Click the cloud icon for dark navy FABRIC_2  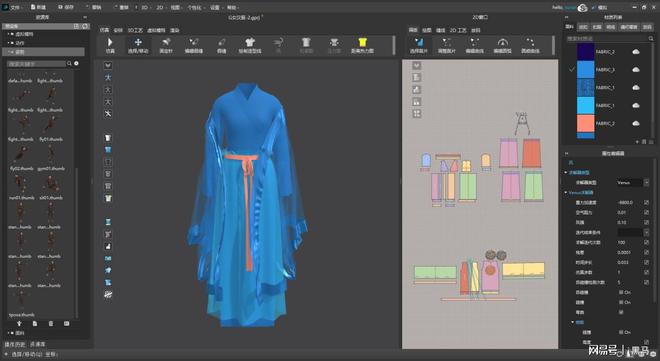point(636,52)
